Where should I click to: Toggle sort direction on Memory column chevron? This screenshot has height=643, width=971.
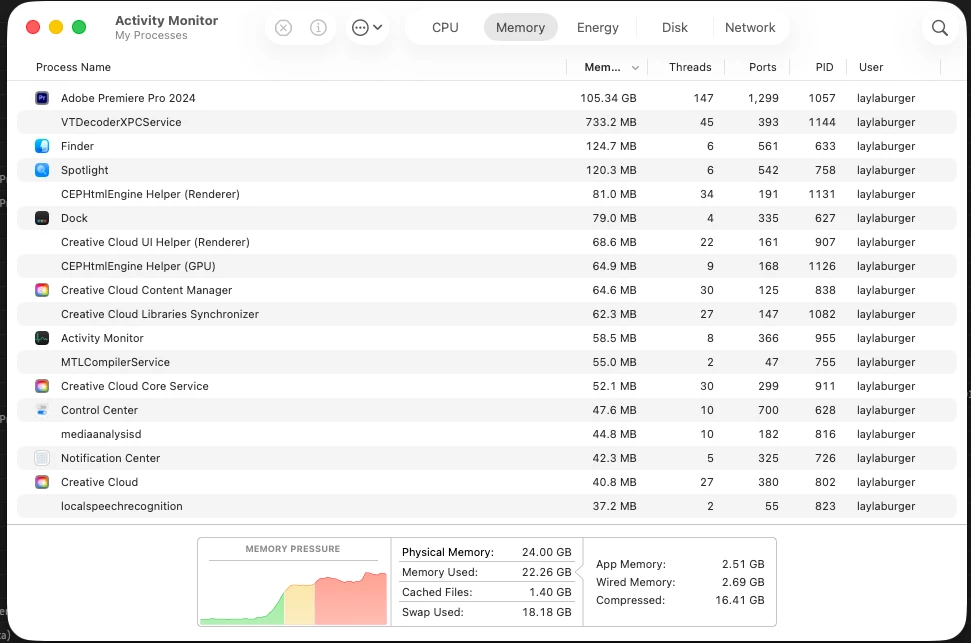point(635,68)
